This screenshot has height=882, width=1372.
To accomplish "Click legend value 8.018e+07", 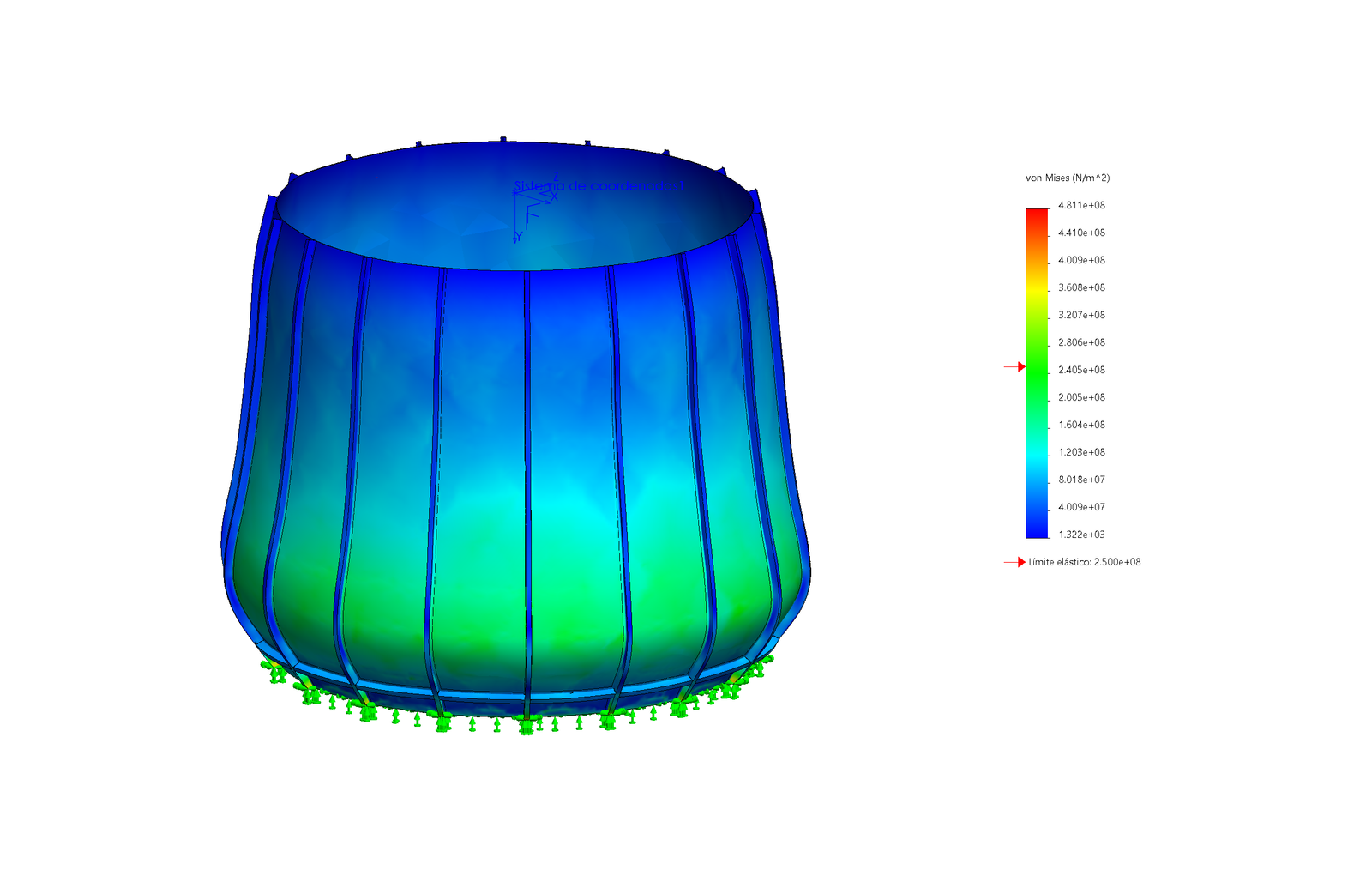I will tap(1081, 480).
